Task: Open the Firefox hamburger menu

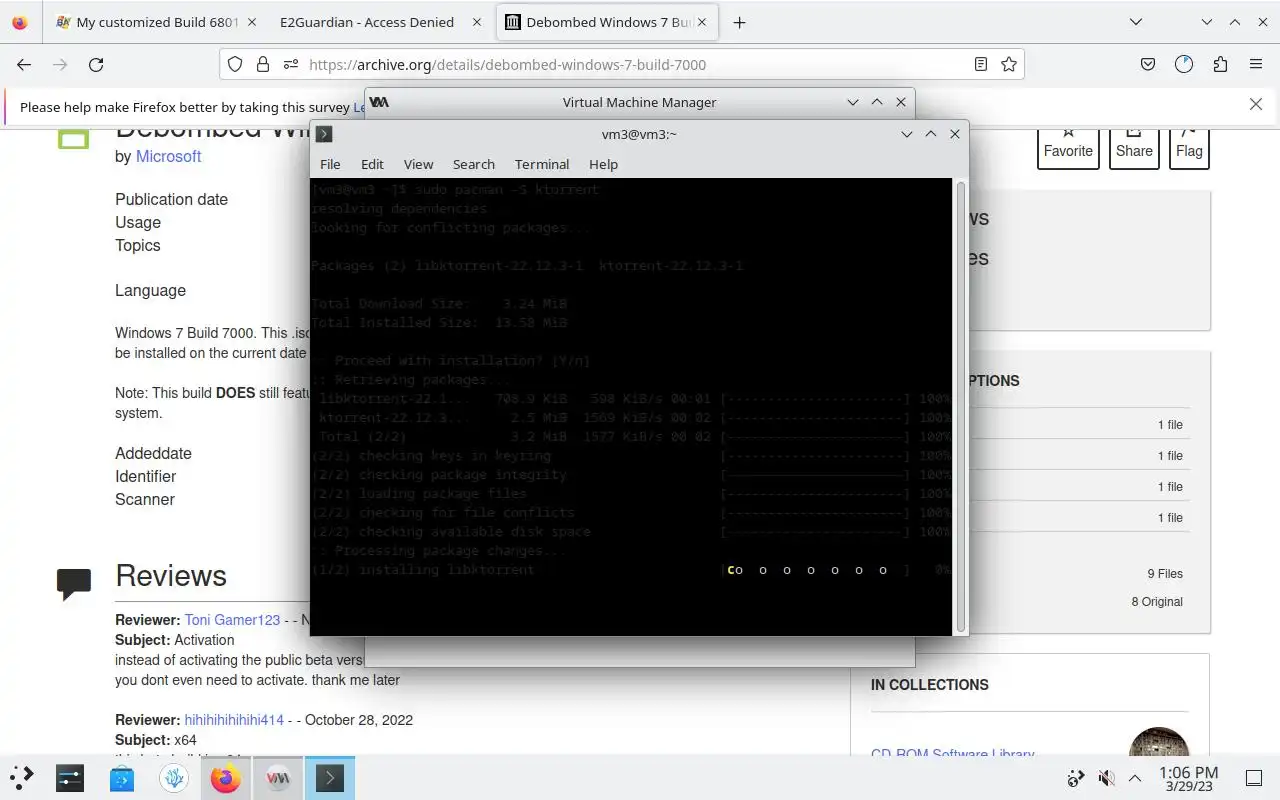Action: coord(1256,64)
